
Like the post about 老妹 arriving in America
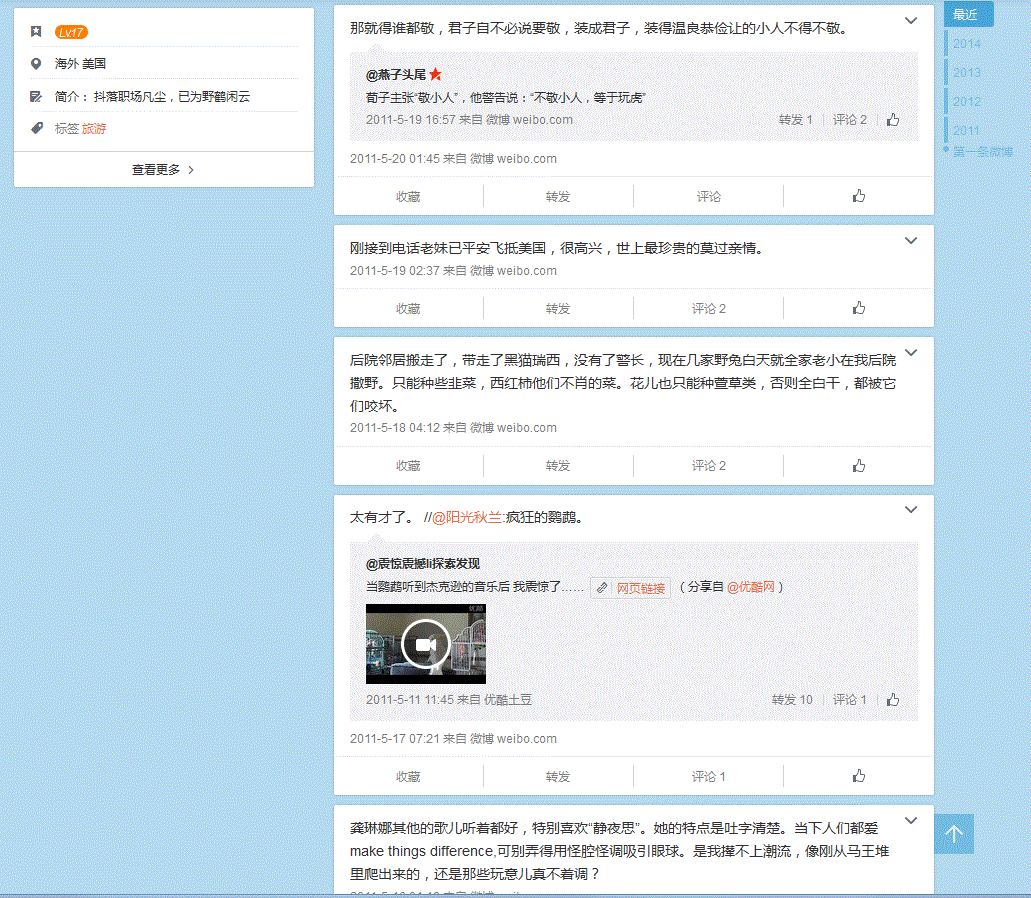pos(858,309)
